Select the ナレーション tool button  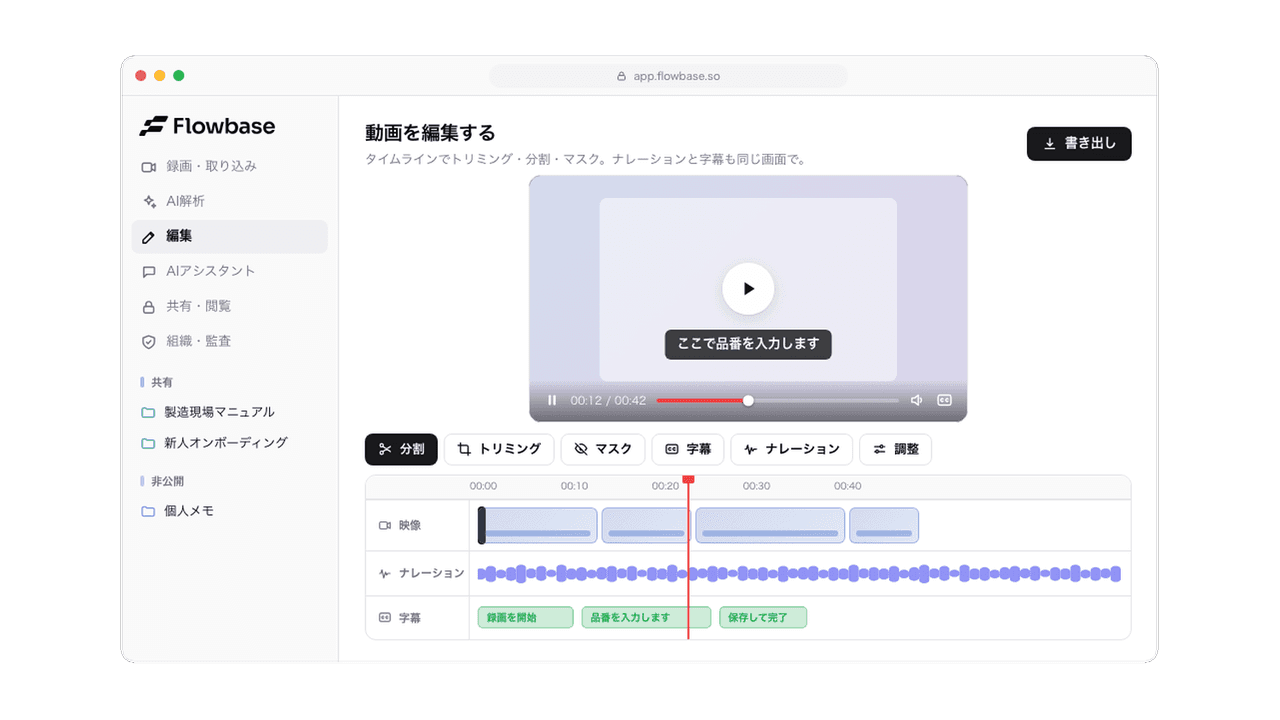[x=792, y=449]
